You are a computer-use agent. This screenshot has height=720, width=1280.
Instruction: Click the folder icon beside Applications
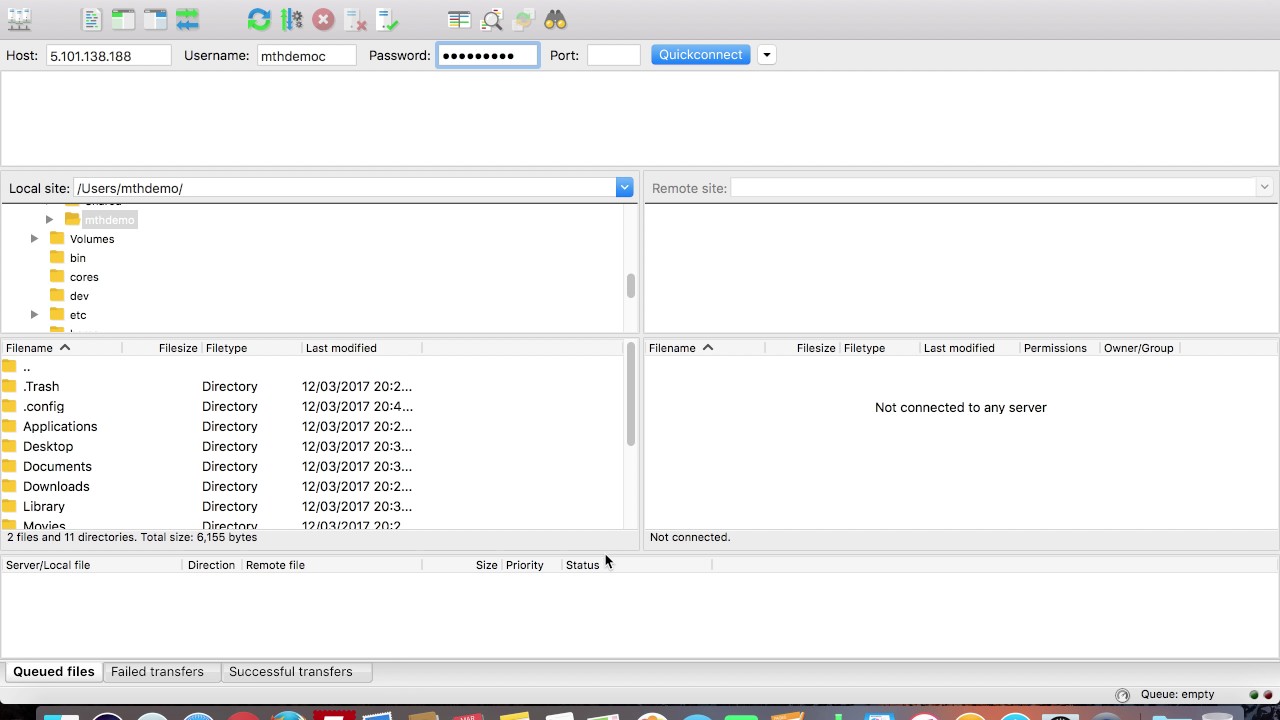click(9, 426)
